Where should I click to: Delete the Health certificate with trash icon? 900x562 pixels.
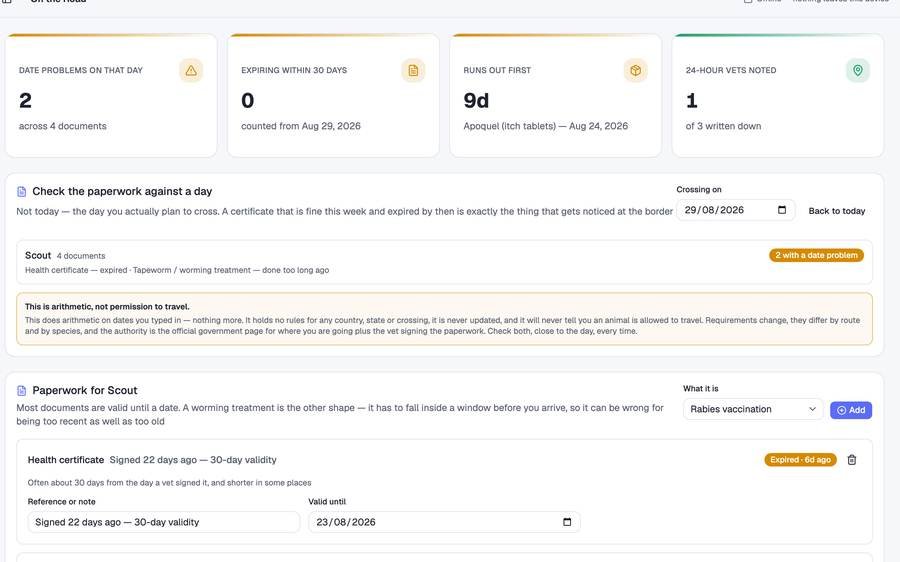852,460
